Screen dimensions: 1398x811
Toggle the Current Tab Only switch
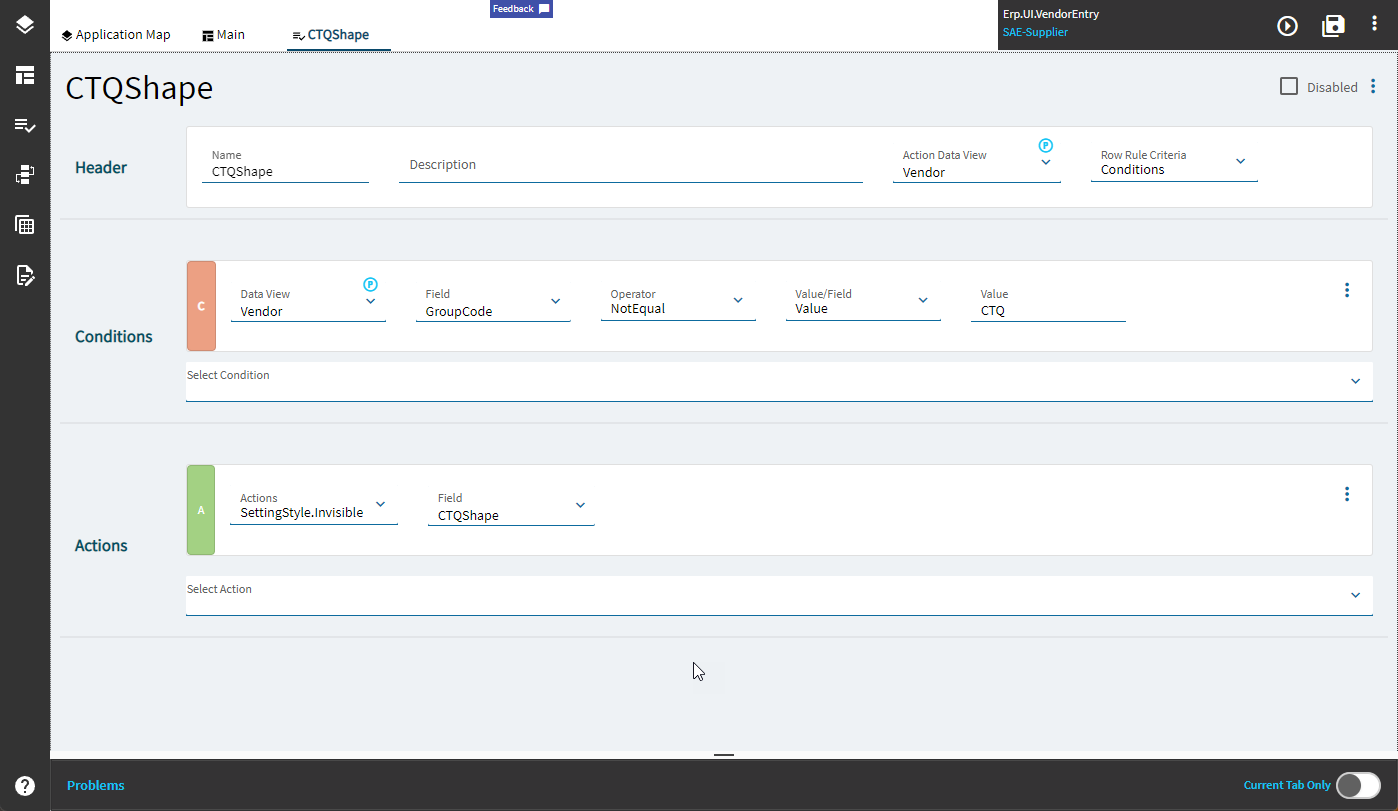[1358, 785]
